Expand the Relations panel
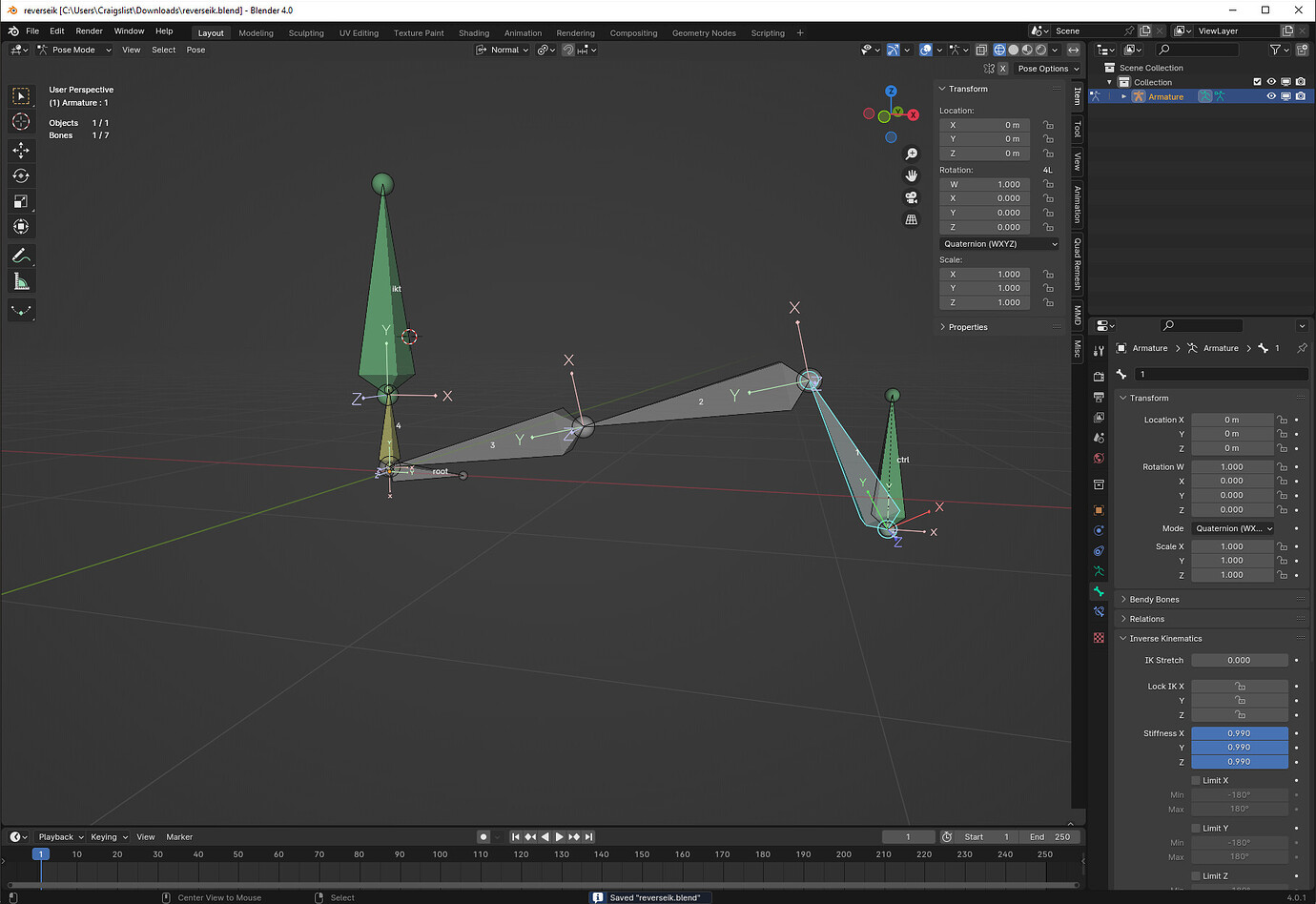Image resolution: width=1316 pixels, height=904 pixels. click(x=1146, y=619)
